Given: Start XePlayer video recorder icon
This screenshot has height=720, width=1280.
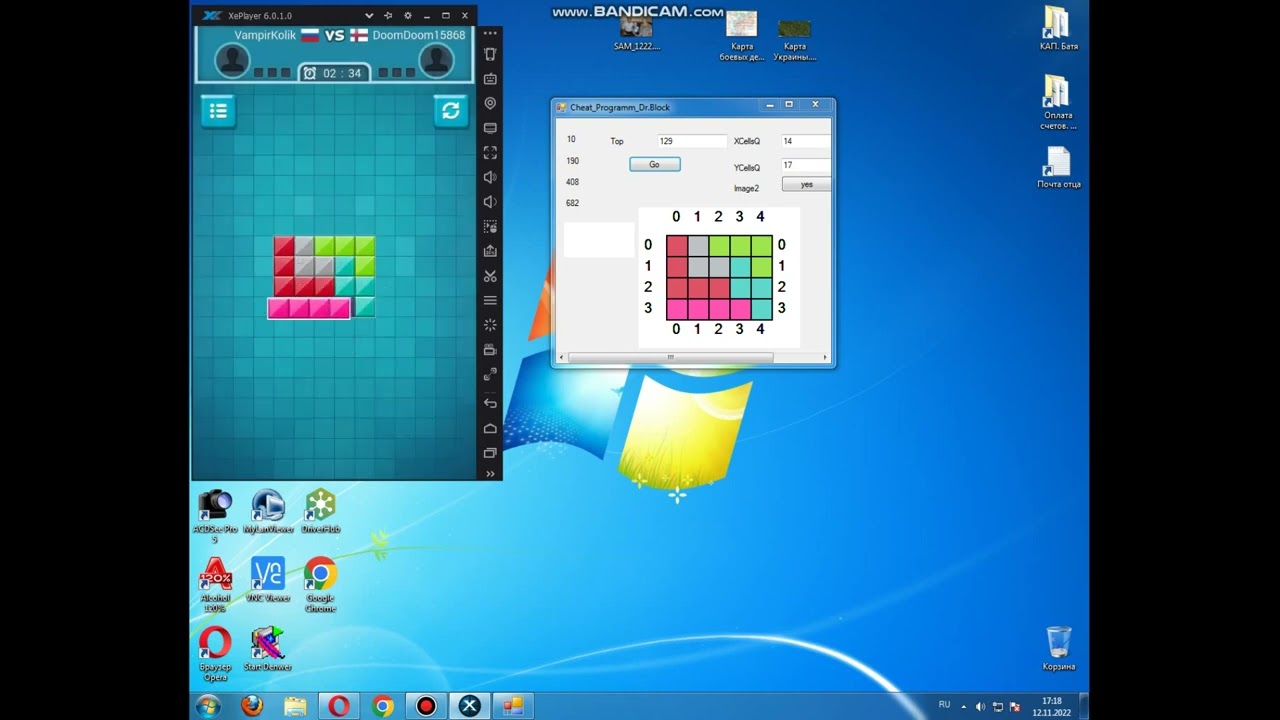Looking at the screenshot, I should tap(490, 350).
